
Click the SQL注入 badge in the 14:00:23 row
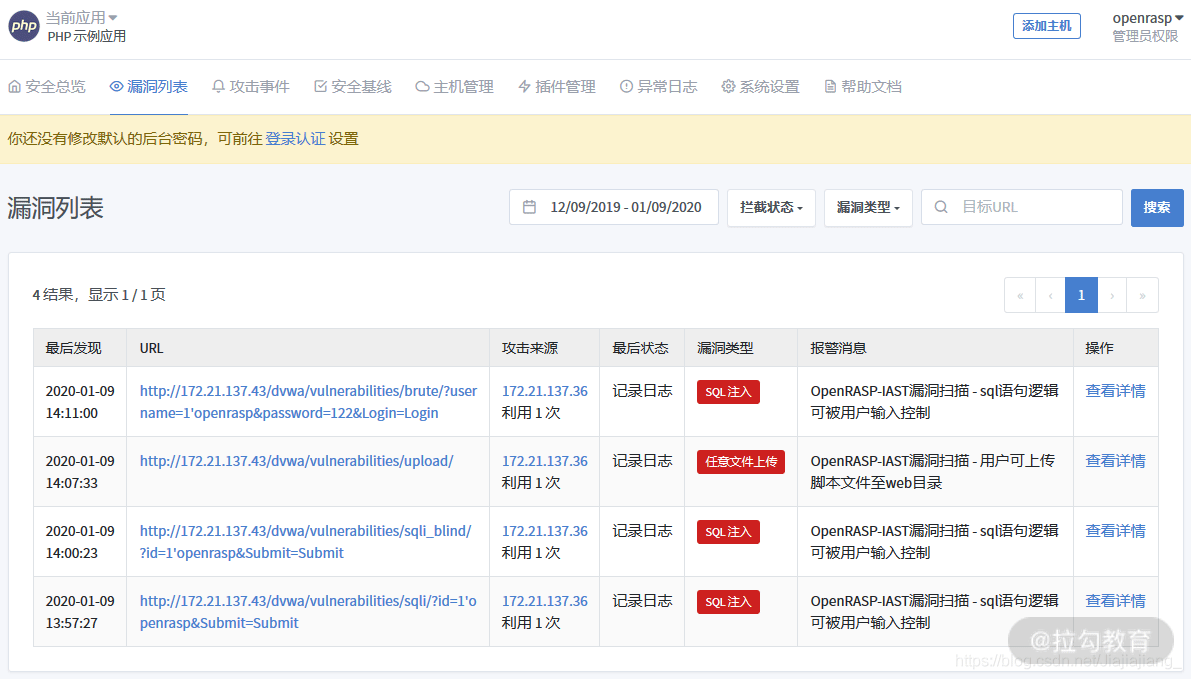(728, 532)
